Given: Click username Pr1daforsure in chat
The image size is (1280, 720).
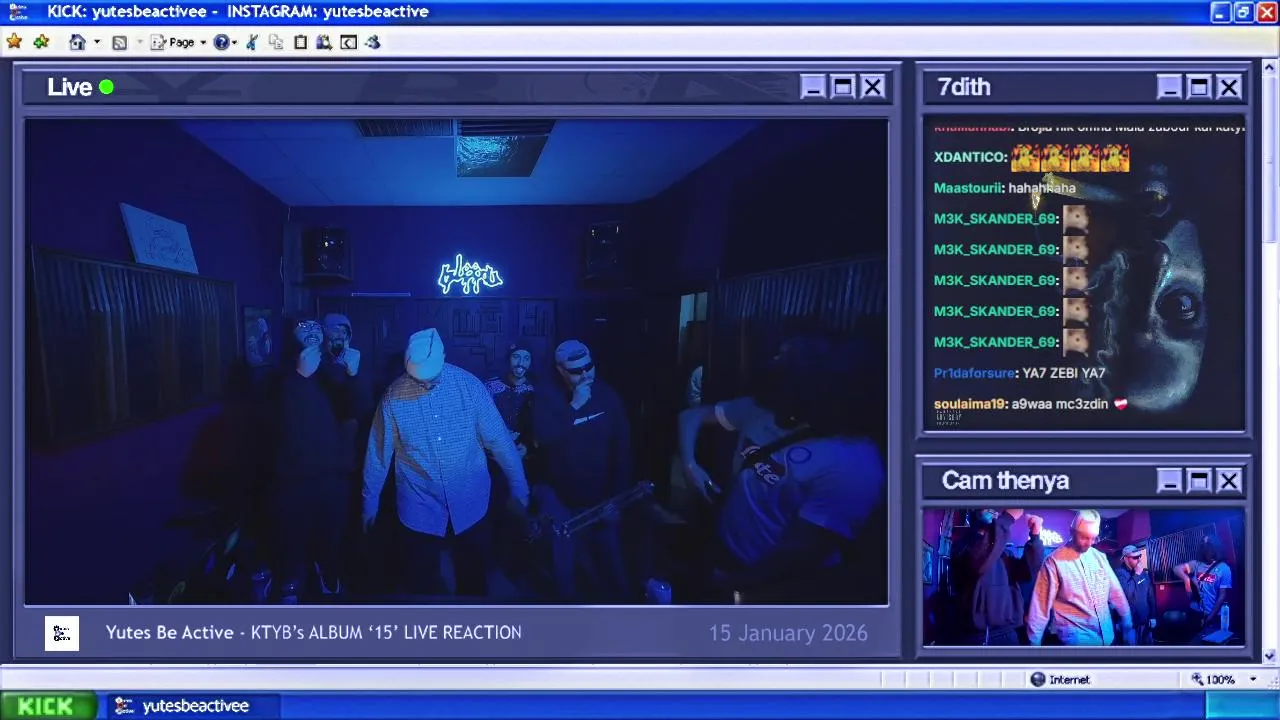Looking at the screenshot, I should click(975, 373).
